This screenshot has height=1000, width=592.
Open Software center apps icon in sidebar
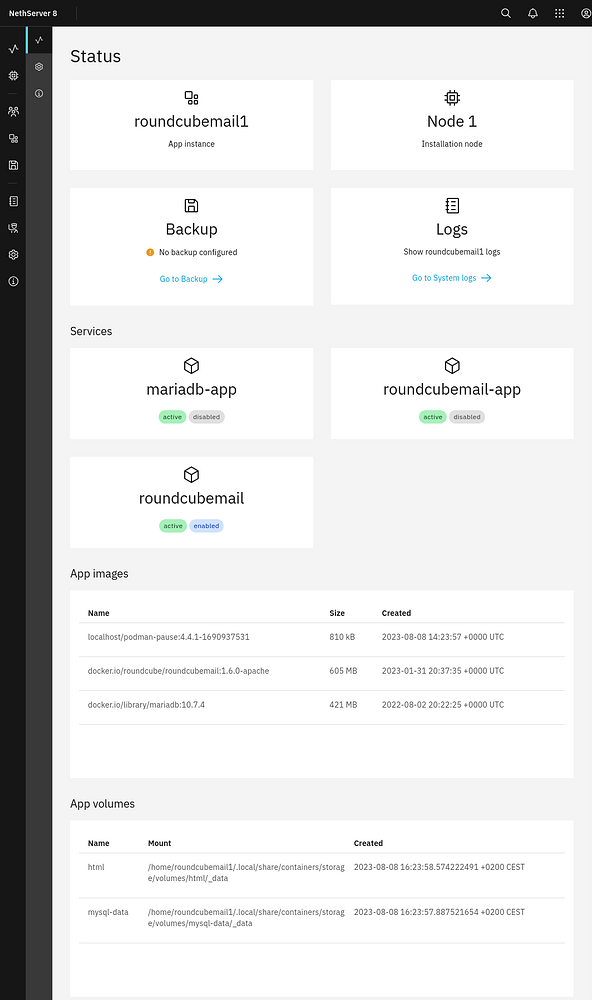13,138
